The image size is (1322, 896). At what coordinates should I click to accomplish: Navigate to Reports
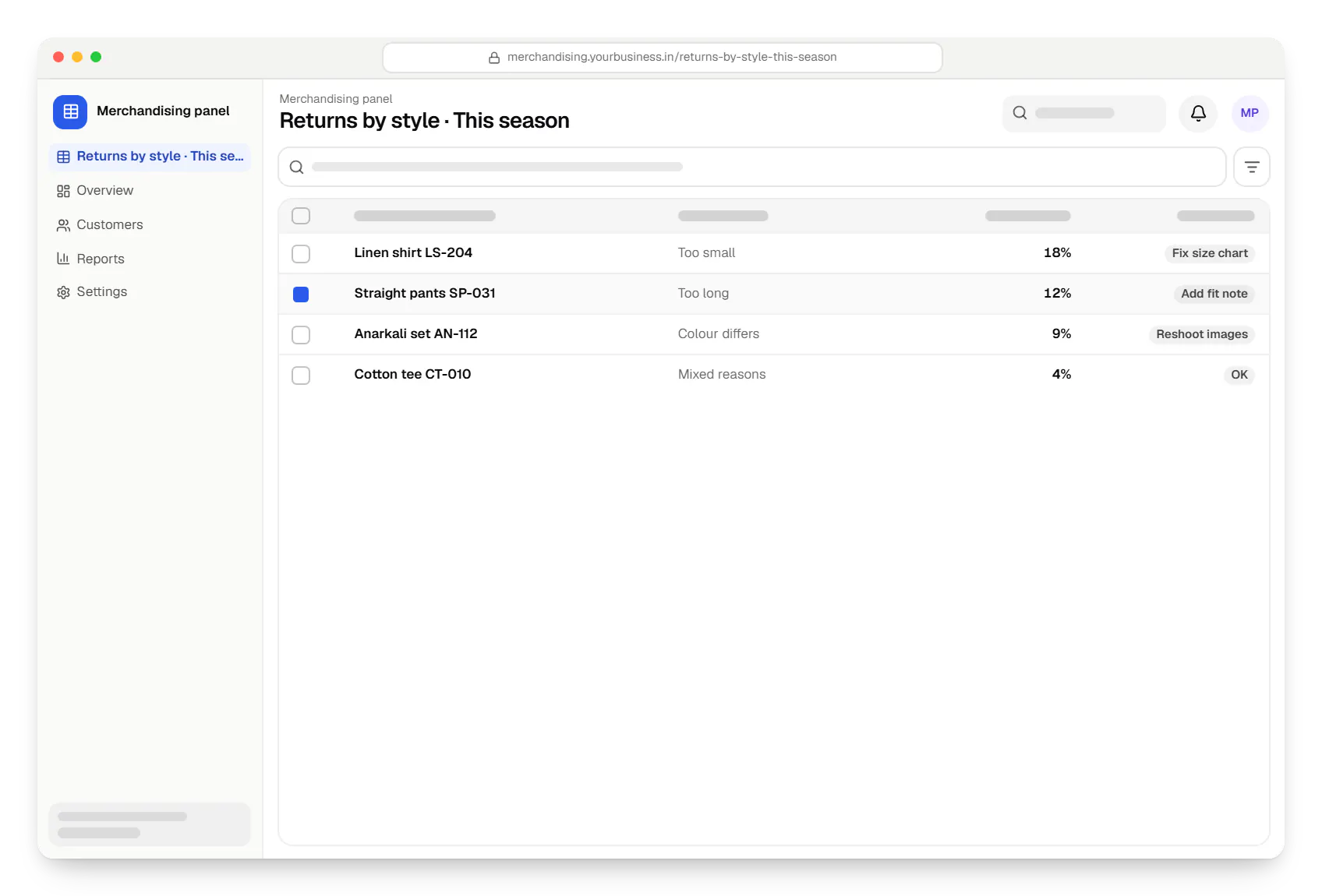pos(150,259)
